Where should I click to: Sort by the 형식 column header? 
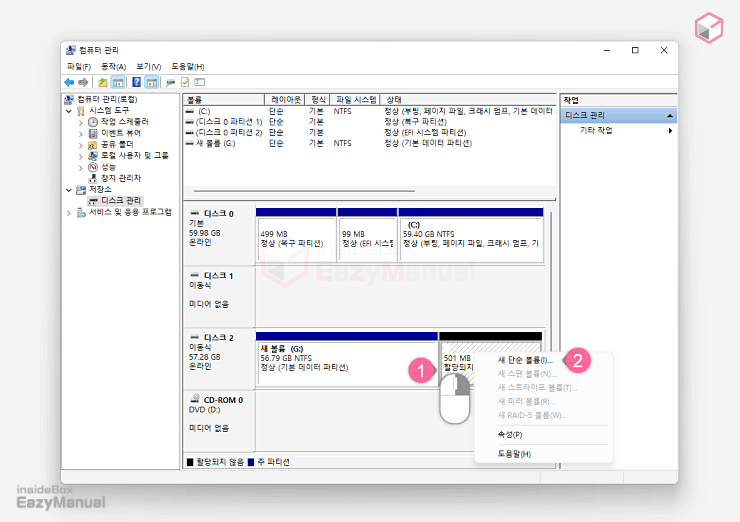[x=318, y=100]
